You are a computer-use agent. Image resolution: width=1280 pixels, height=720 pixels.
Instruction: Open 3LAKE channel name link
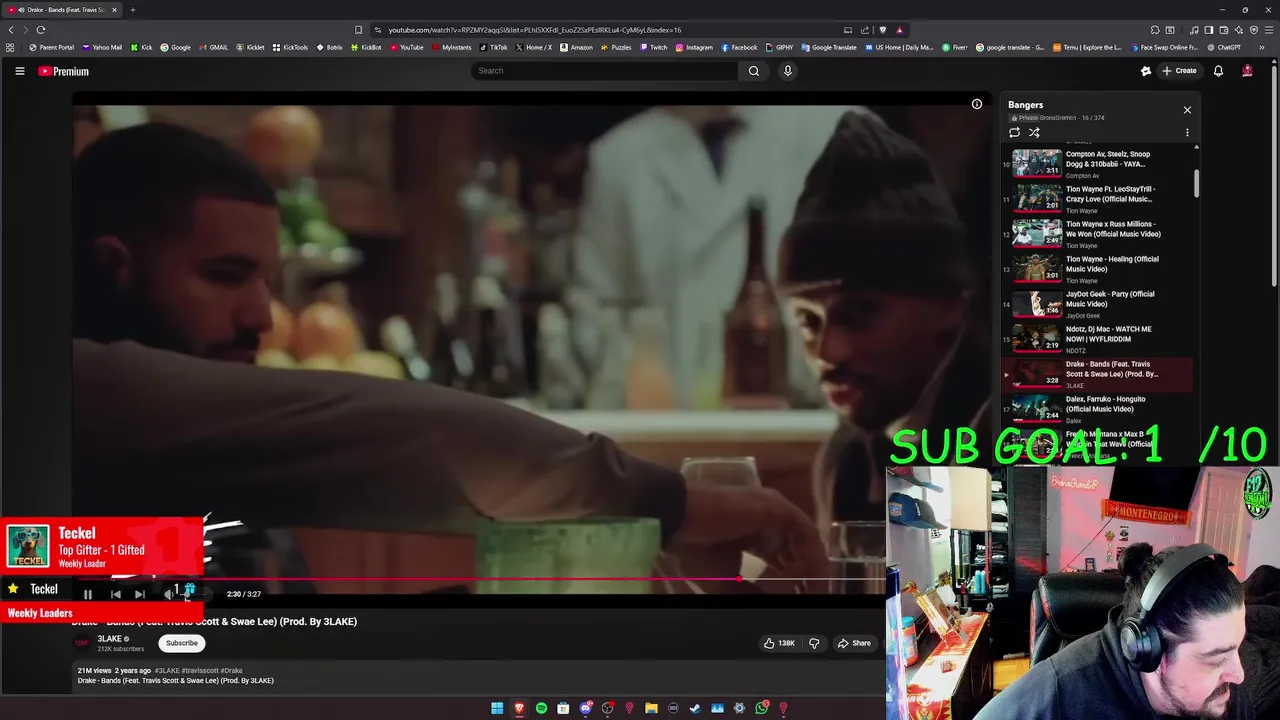(109, 639)
